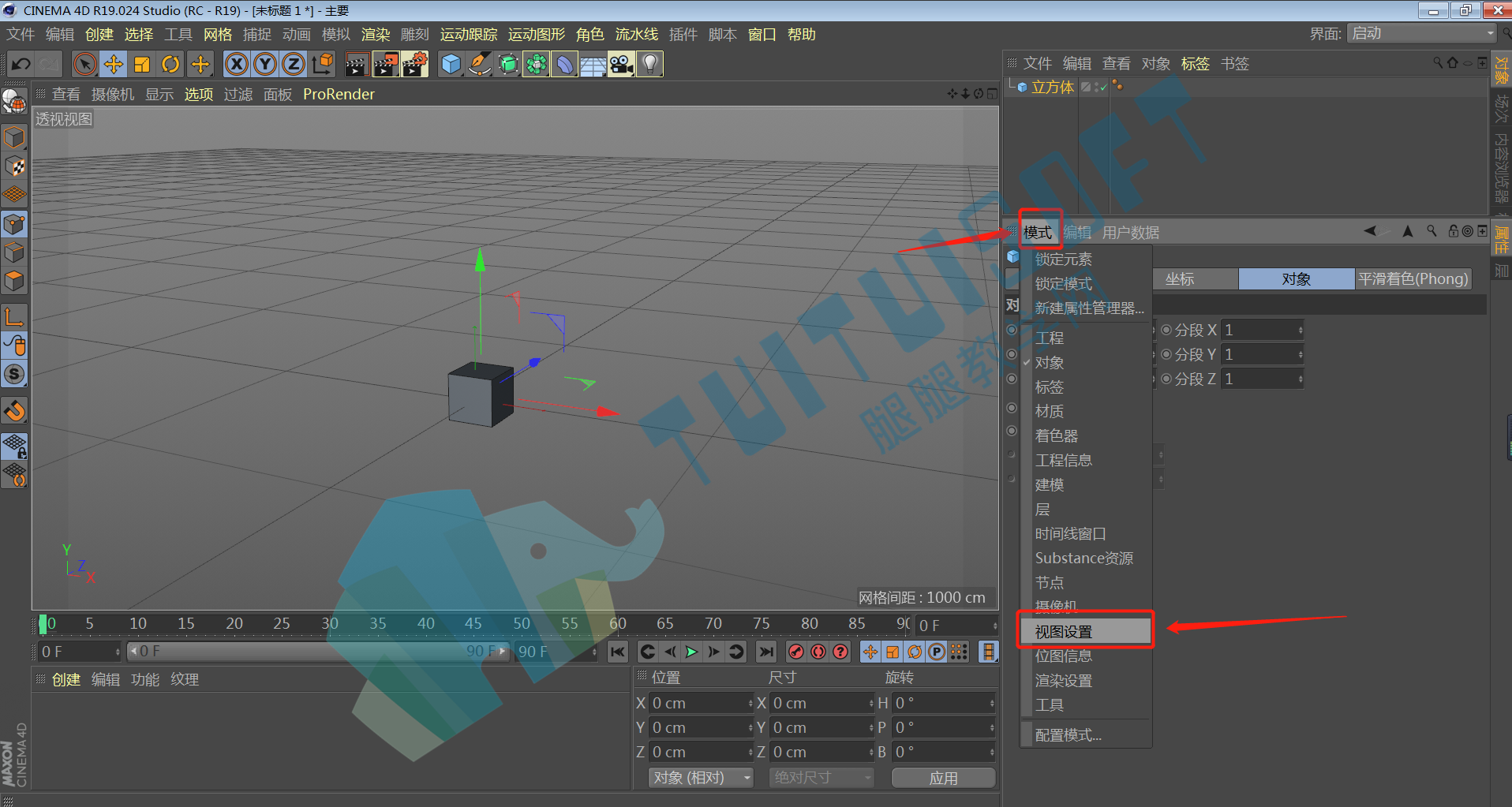The width and height of the screenshot is (1512, 807).
Task: Add a light bulb object
Action: pos(650,64)
